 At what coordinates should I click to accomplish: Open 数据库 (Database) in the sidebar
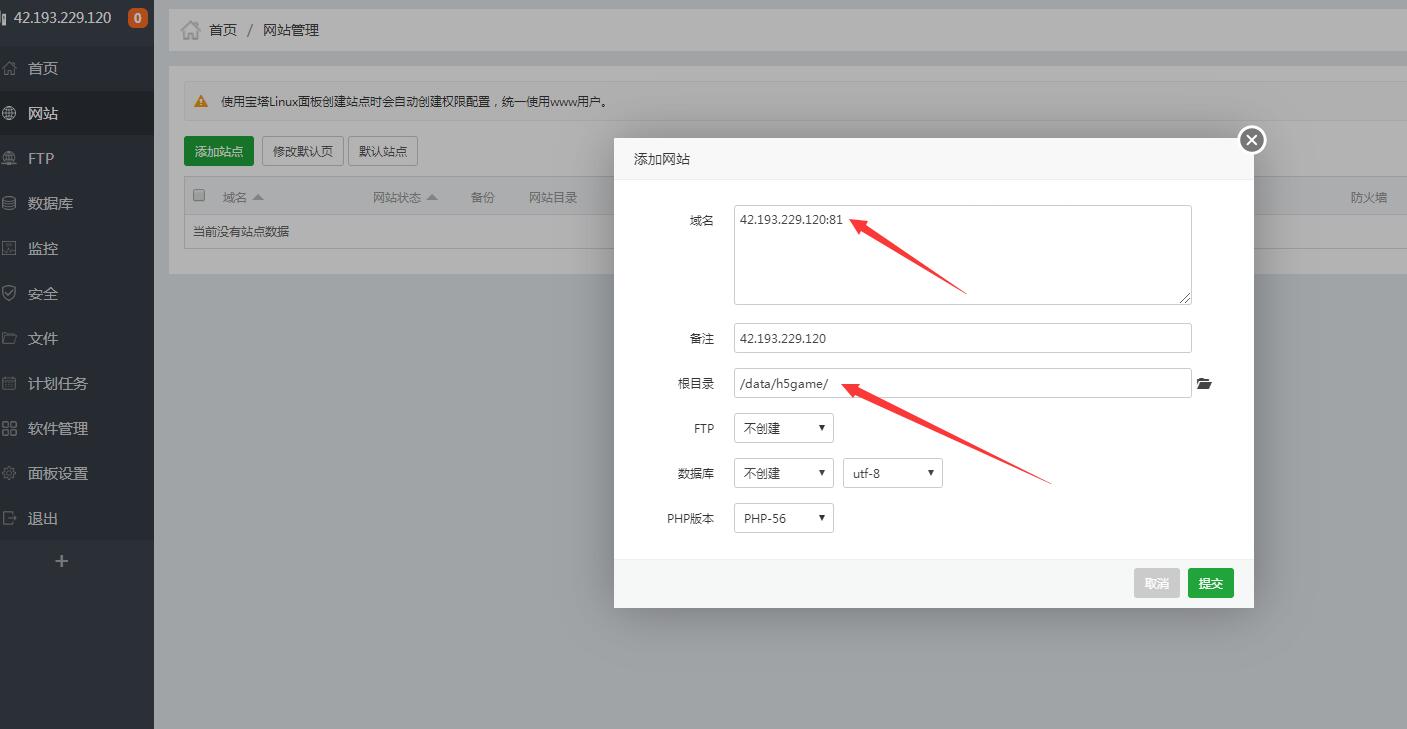[x=50, y=203]
